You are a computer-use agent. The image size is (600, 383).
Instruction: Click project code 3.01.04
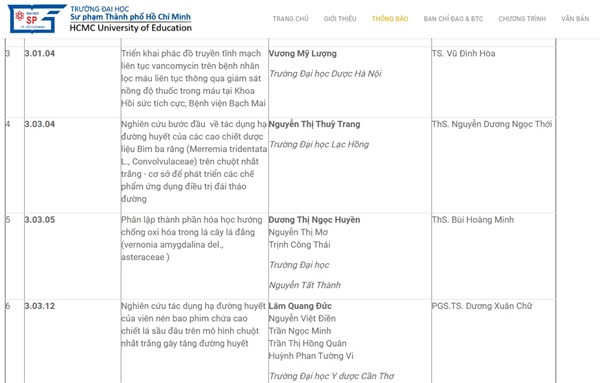(40, 54)
